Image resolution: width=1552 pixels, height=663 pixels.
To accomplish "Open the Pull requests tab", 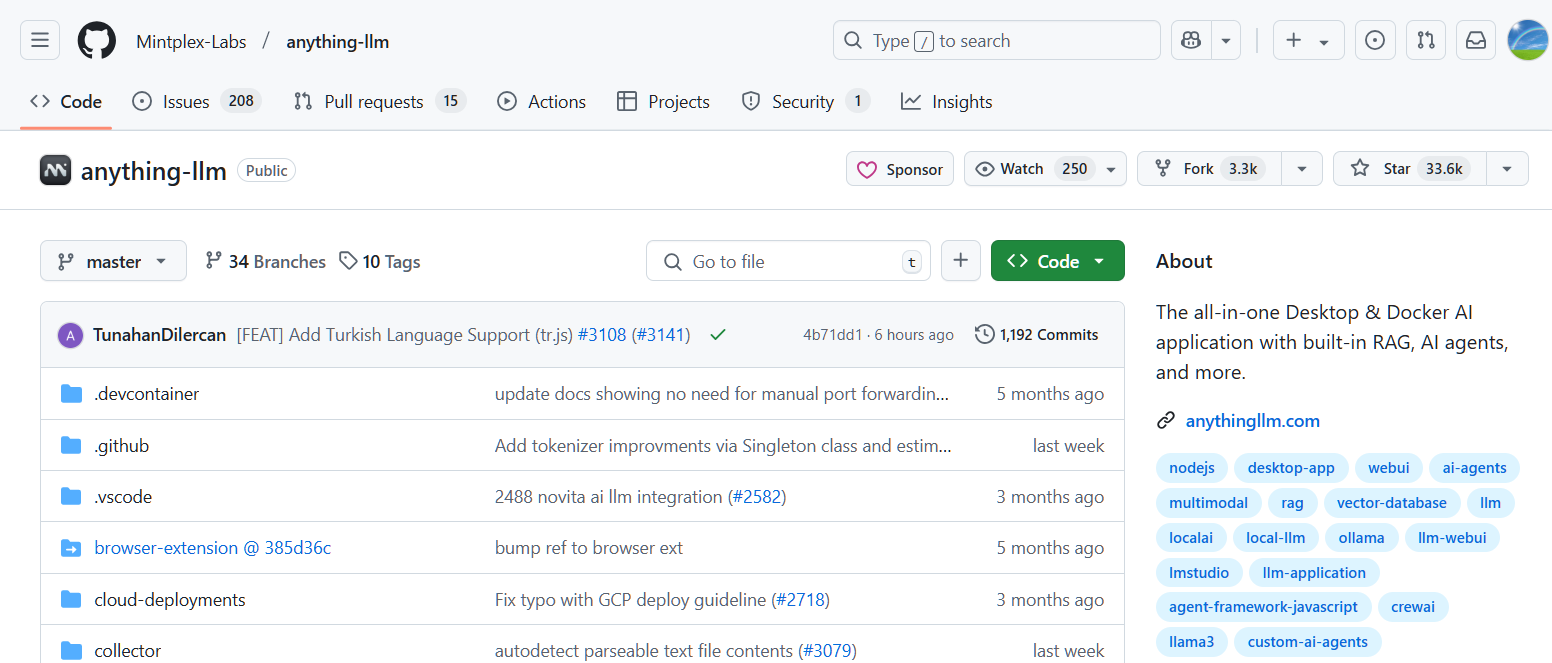I will (x=380, y=101).
